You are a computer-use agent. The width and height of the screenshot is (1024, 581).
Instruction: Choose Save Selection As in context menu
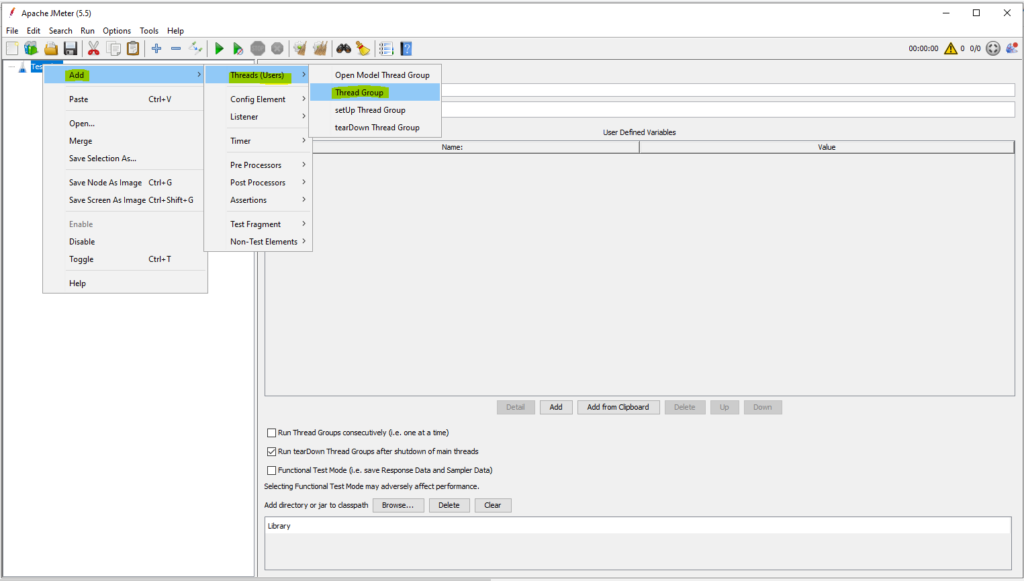coord(102,158)
